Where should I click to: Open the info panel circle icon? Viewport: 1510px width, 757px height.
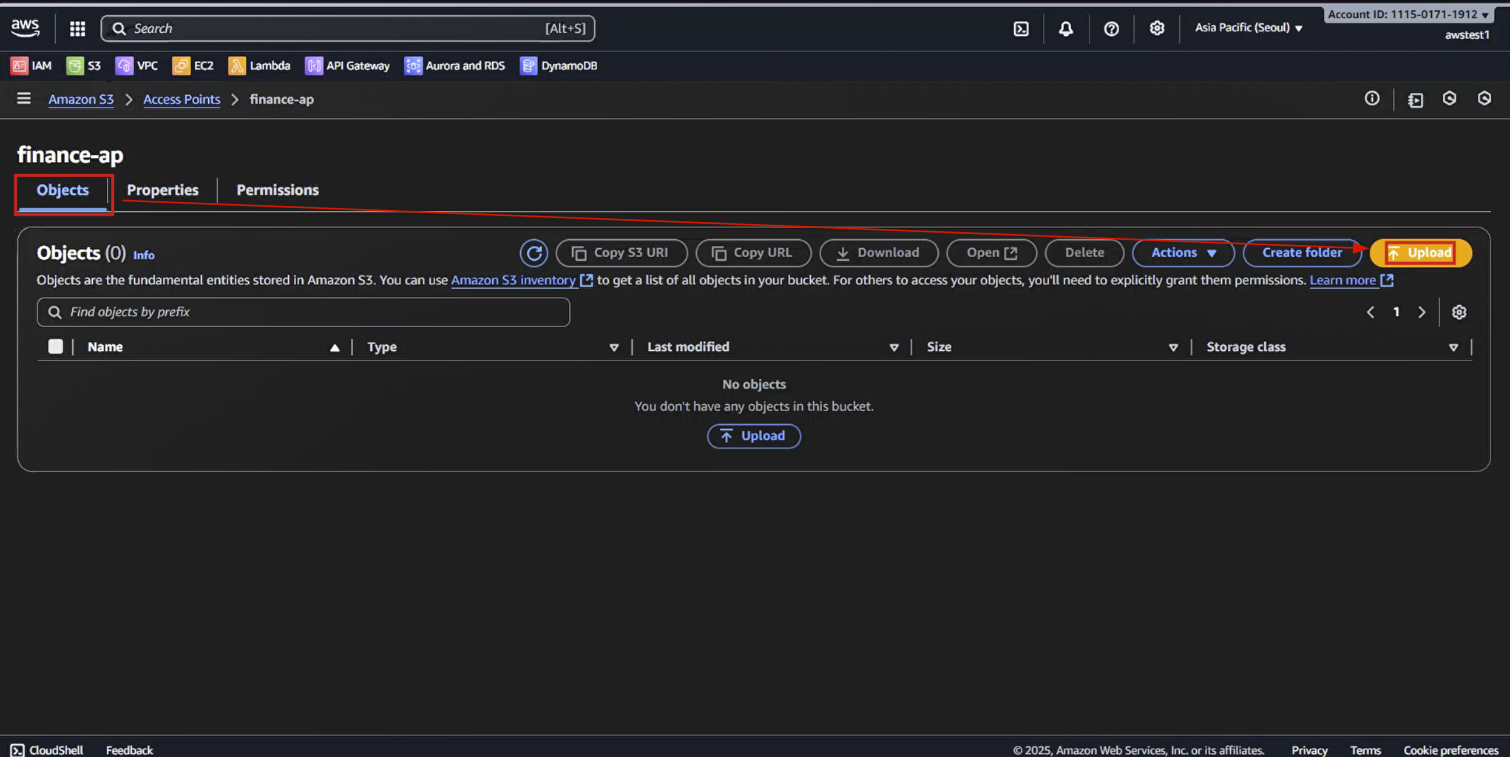click(x=1372, y=98)
